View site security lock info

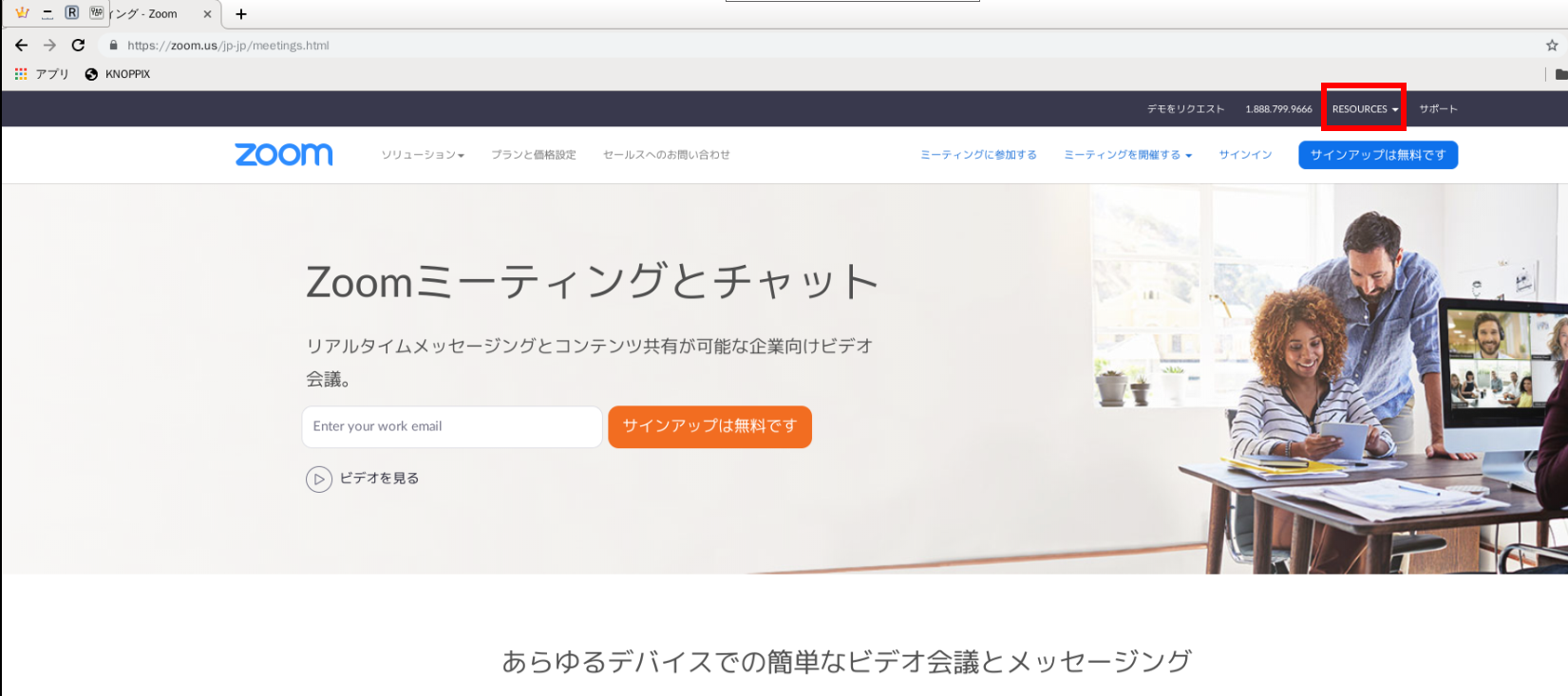(x=114, y=45)
